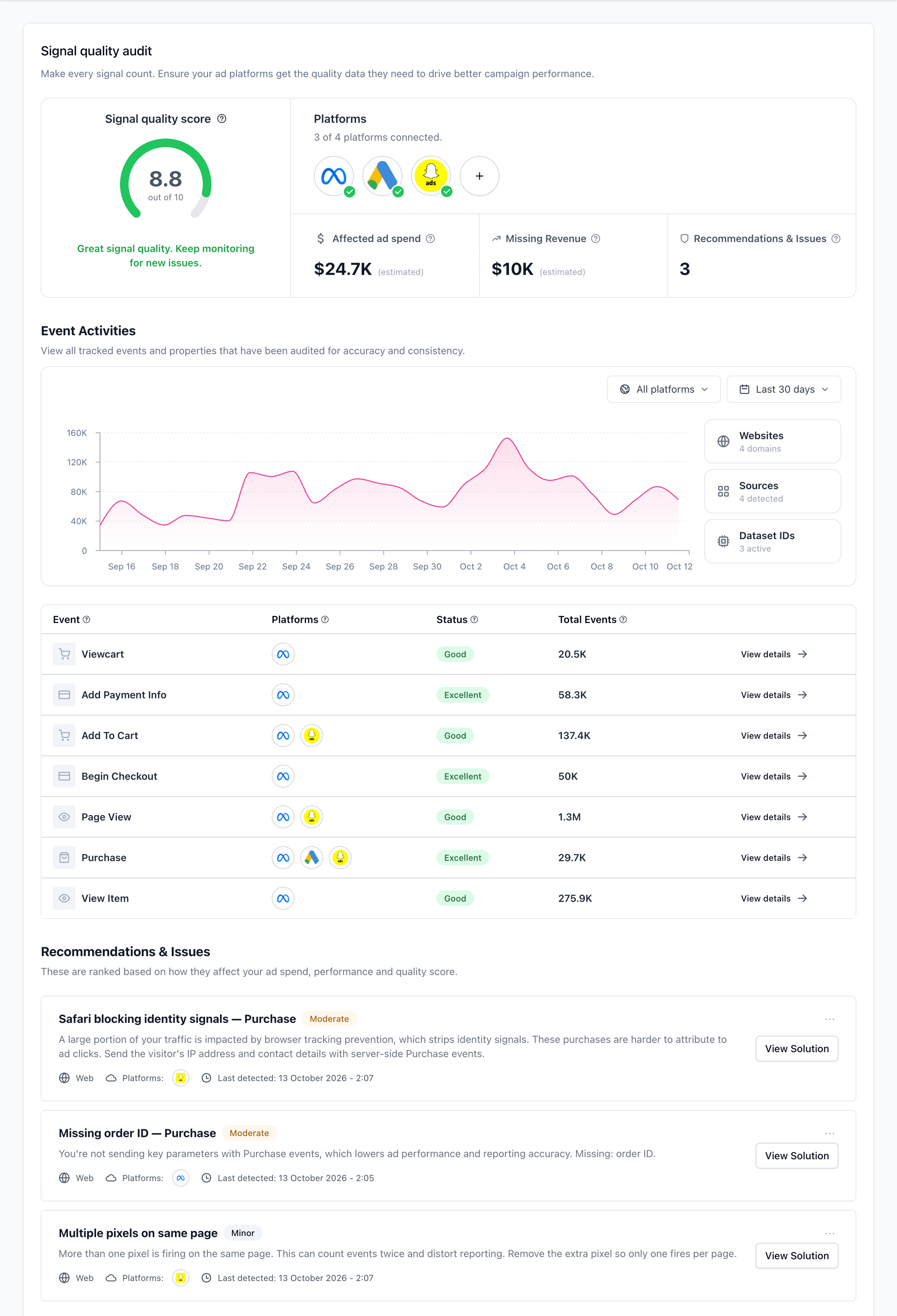The width and height of the screenshot is (897, 1316).
Task: Click Snapchat icon in Page View row
Action: click(311, 817)
